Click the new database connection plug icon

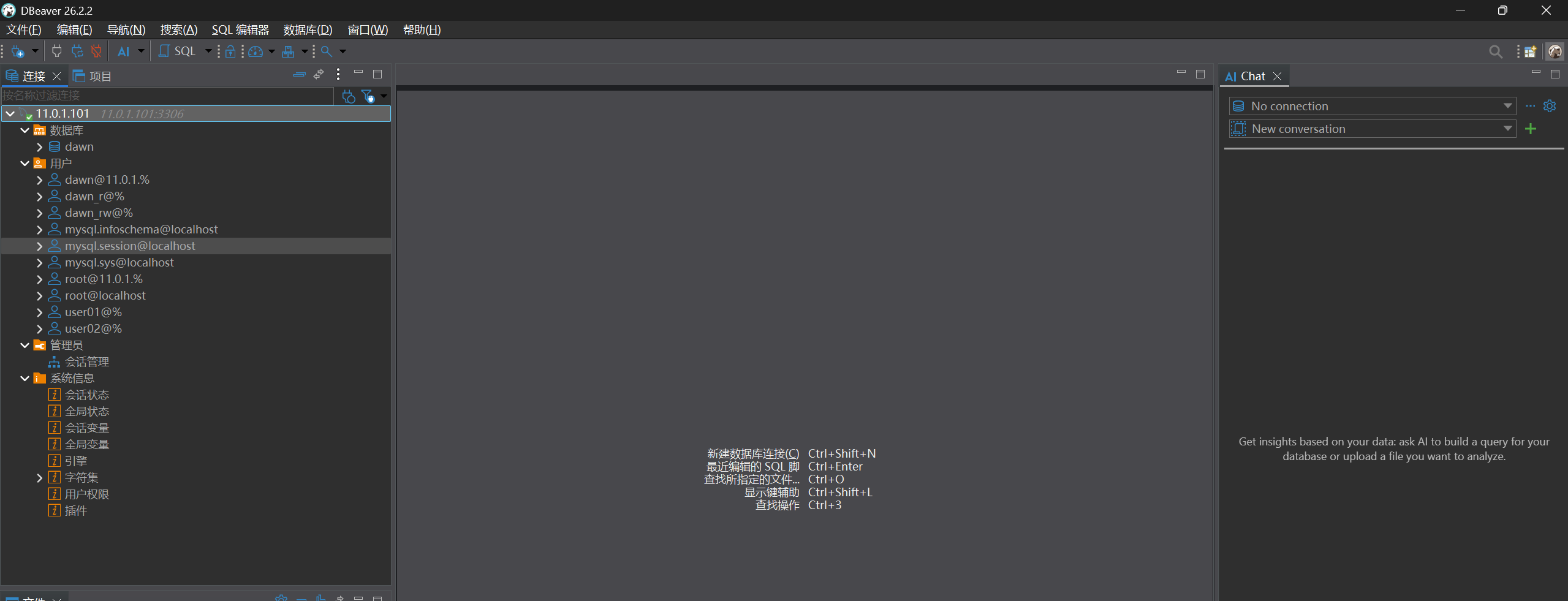pyautogui.click(x=17, y=51)
